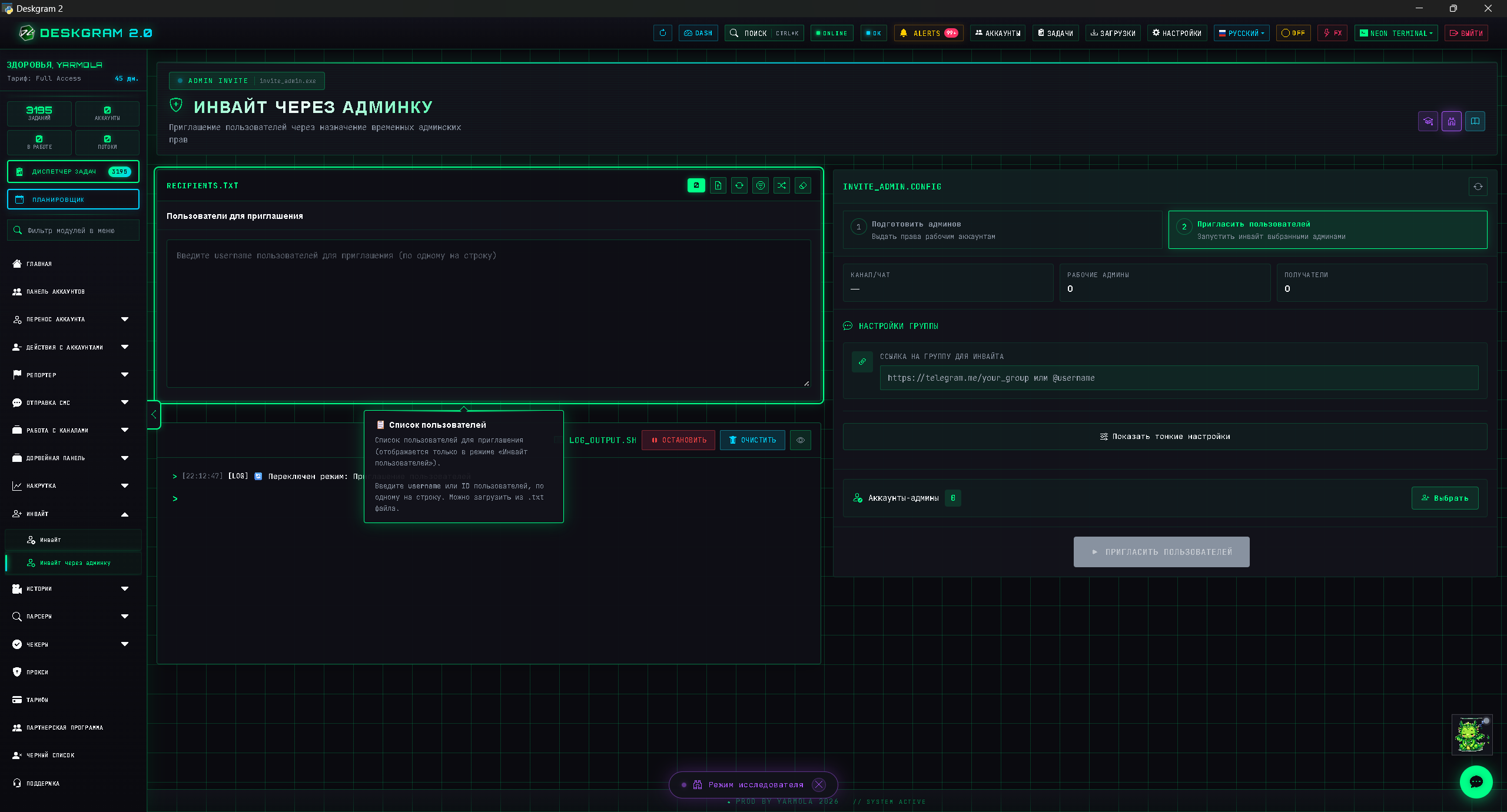The width and height of the screenshot is (1507, 812).
Task: Select step 2 Пригласить пользователей tab
Action: (1327, 229)
